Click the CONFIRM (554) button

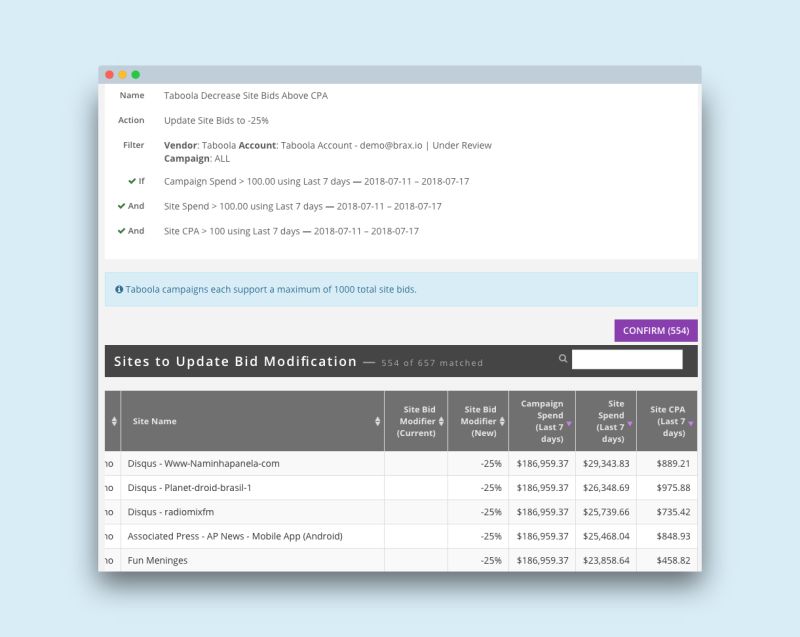coord(654,329)
